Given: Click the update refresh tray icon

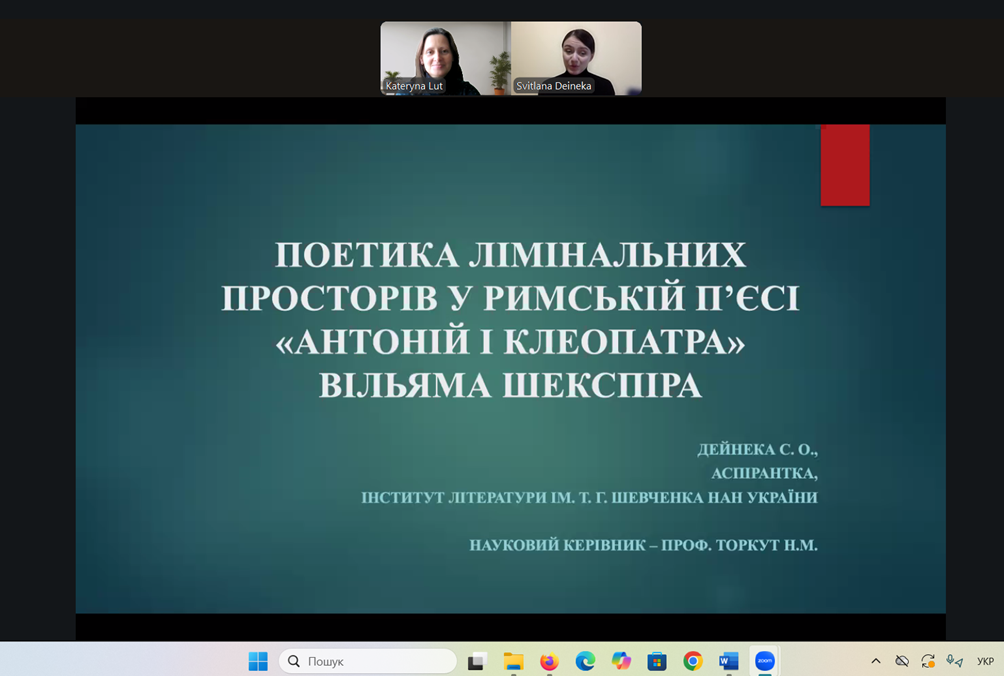Looking at the screenshot, I should (928, 661).
